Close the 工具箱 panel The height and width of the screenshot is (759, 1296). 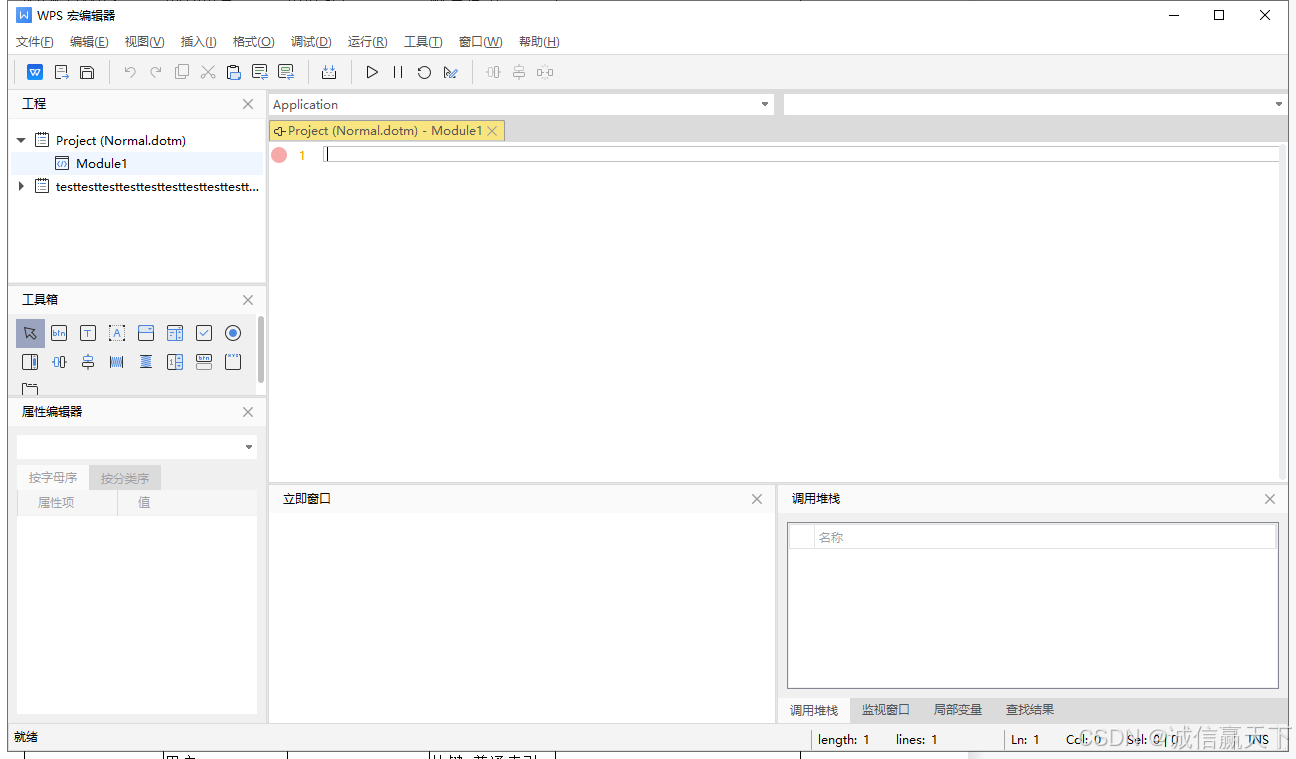(x=248, y=300)
